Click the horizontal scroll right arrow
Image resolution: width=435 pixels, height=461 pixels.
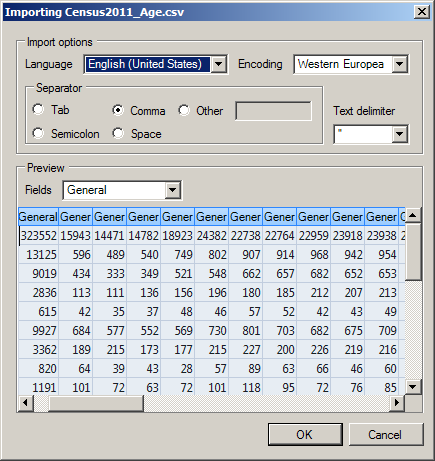(397, 403)
